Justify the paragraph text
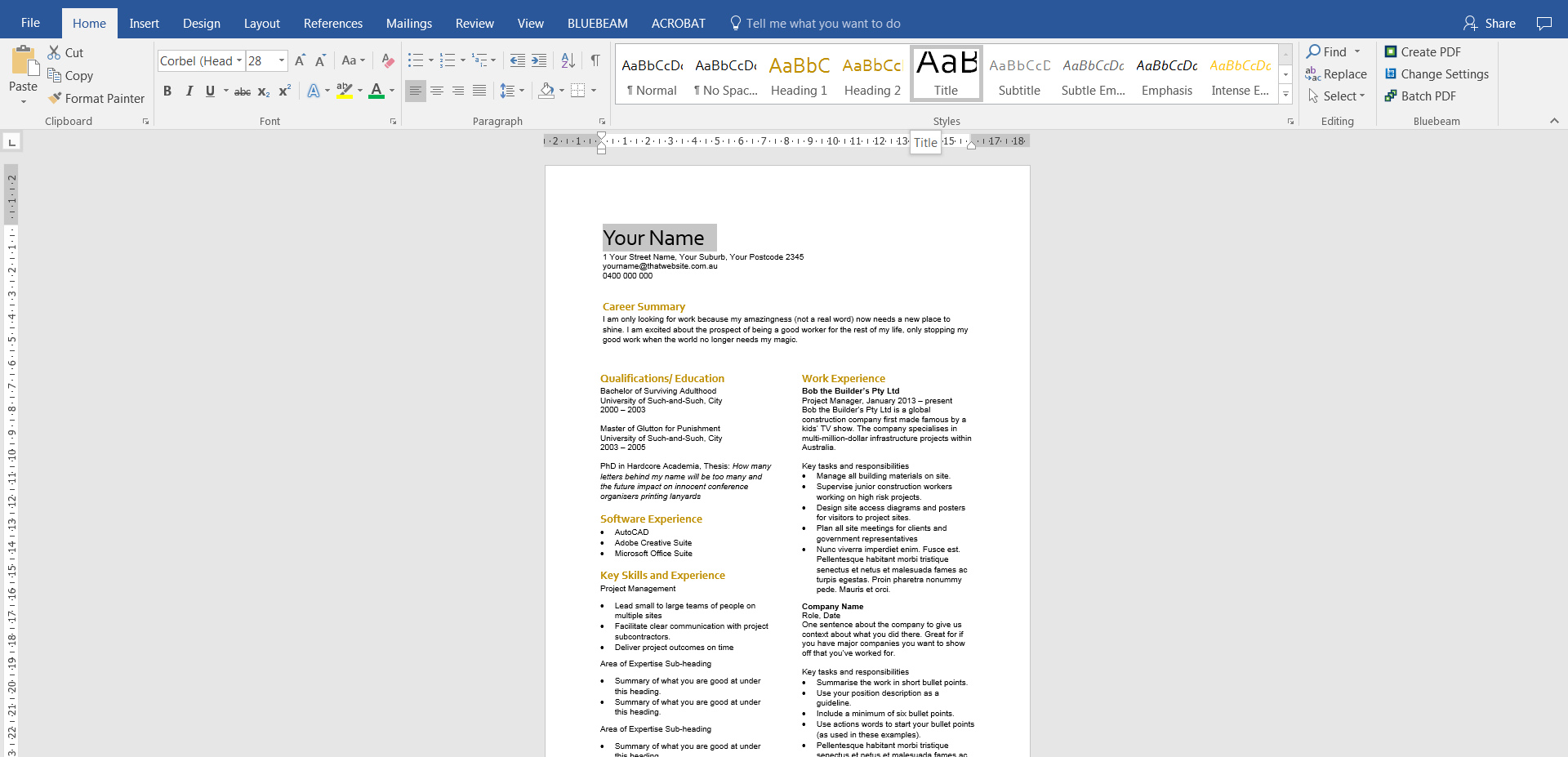This screenshot has height=757, width=1568. [x=479, y=91]
